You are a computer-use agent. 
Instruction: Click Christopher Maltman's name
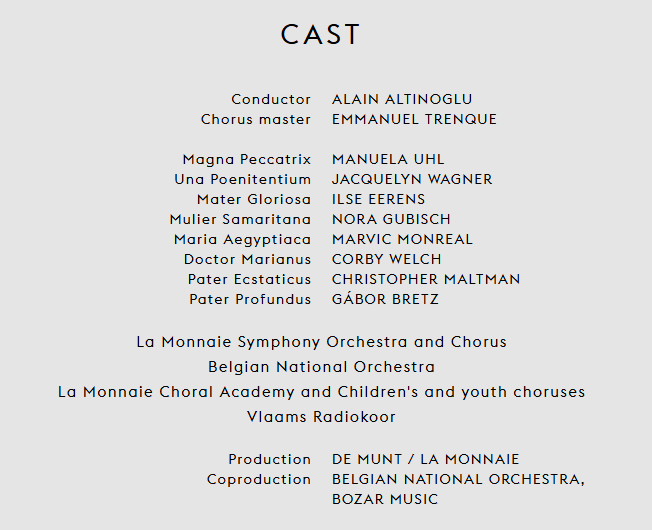426,279
